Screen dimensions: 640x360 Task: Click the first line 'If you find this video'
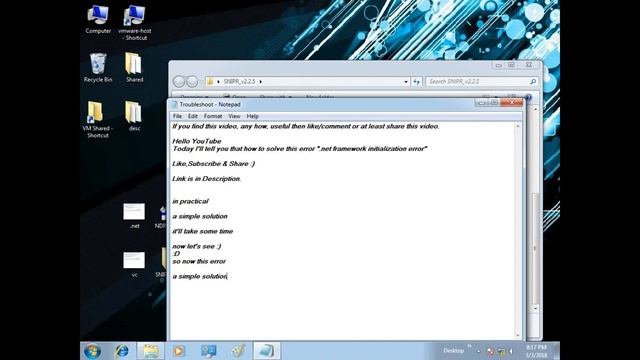306,127
